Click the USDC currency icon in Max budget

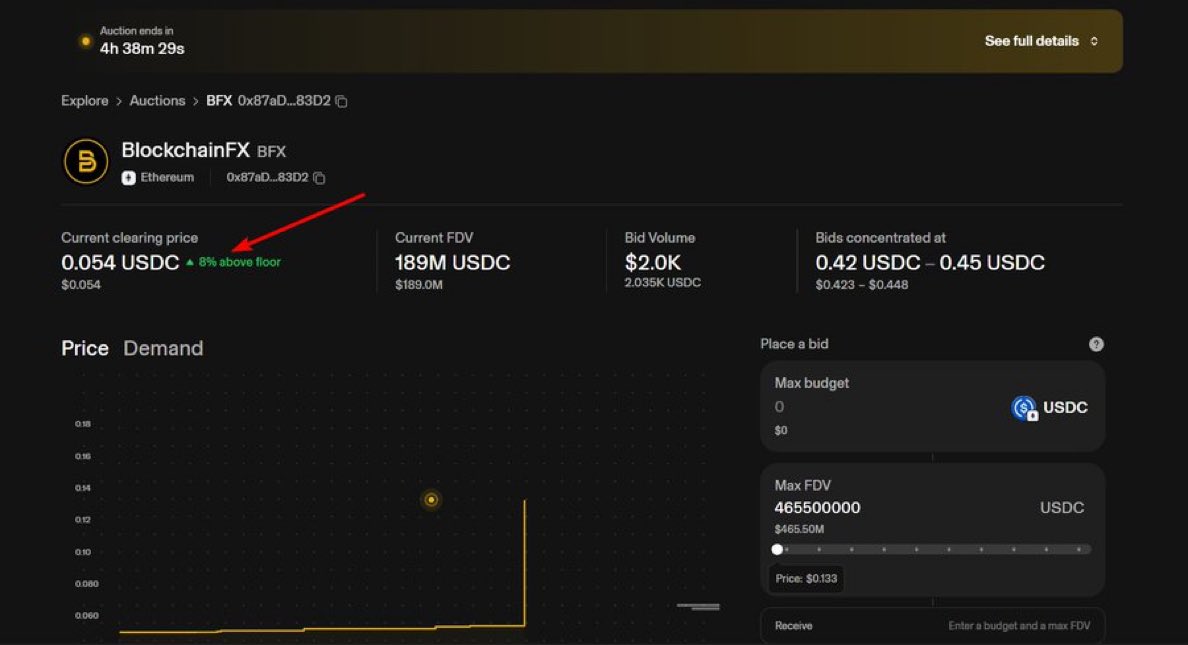click(x=1024, y=408)
